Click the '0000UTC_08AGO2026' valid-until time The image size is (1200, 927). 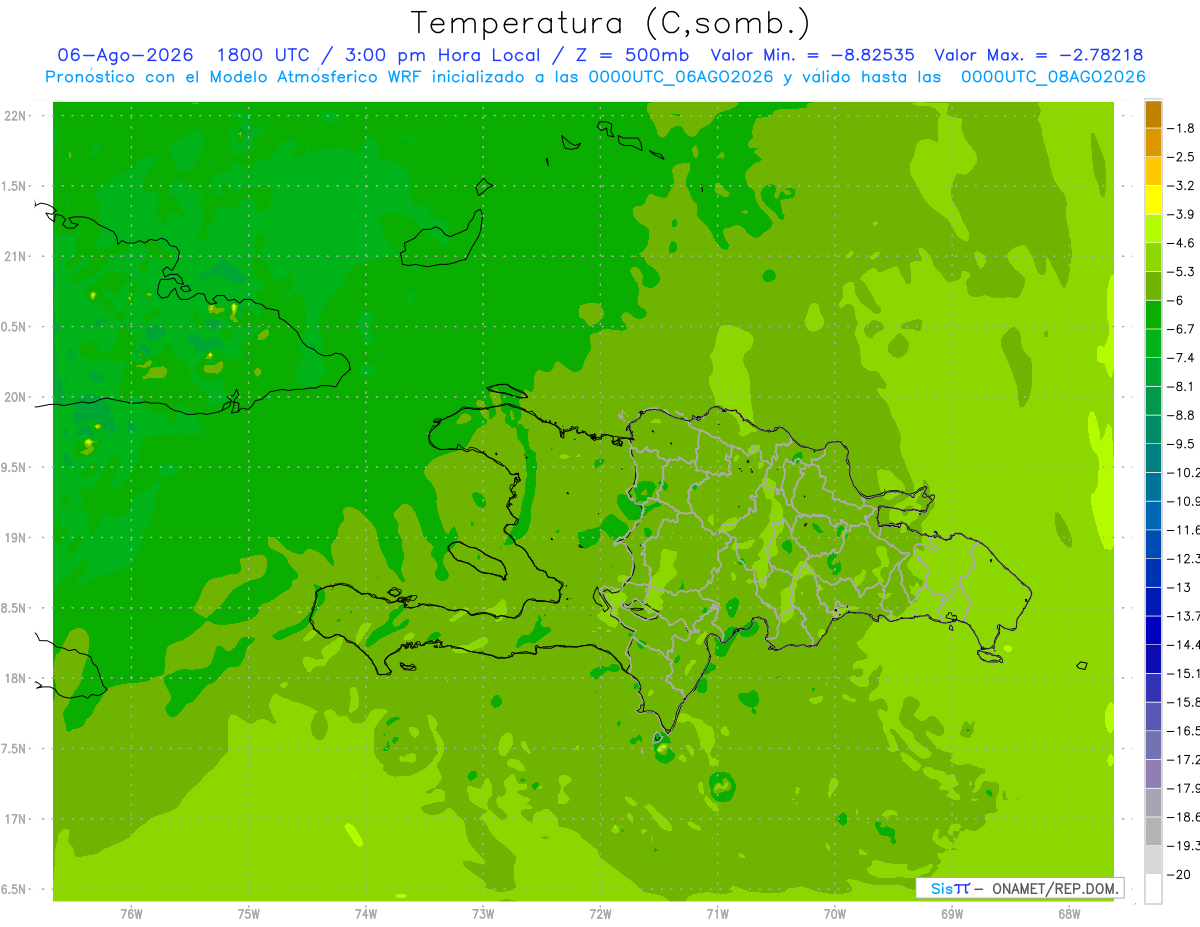click(x=1053, y=76)
